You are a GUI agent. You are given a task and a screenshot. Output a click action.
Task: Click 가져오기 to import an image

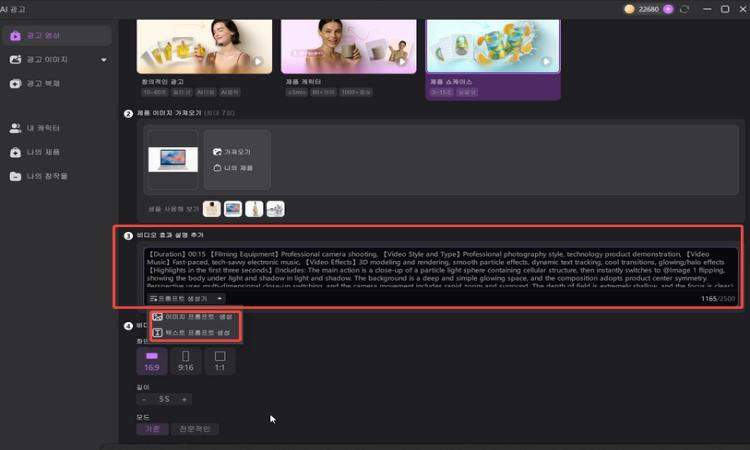click(x=232, y=152)
